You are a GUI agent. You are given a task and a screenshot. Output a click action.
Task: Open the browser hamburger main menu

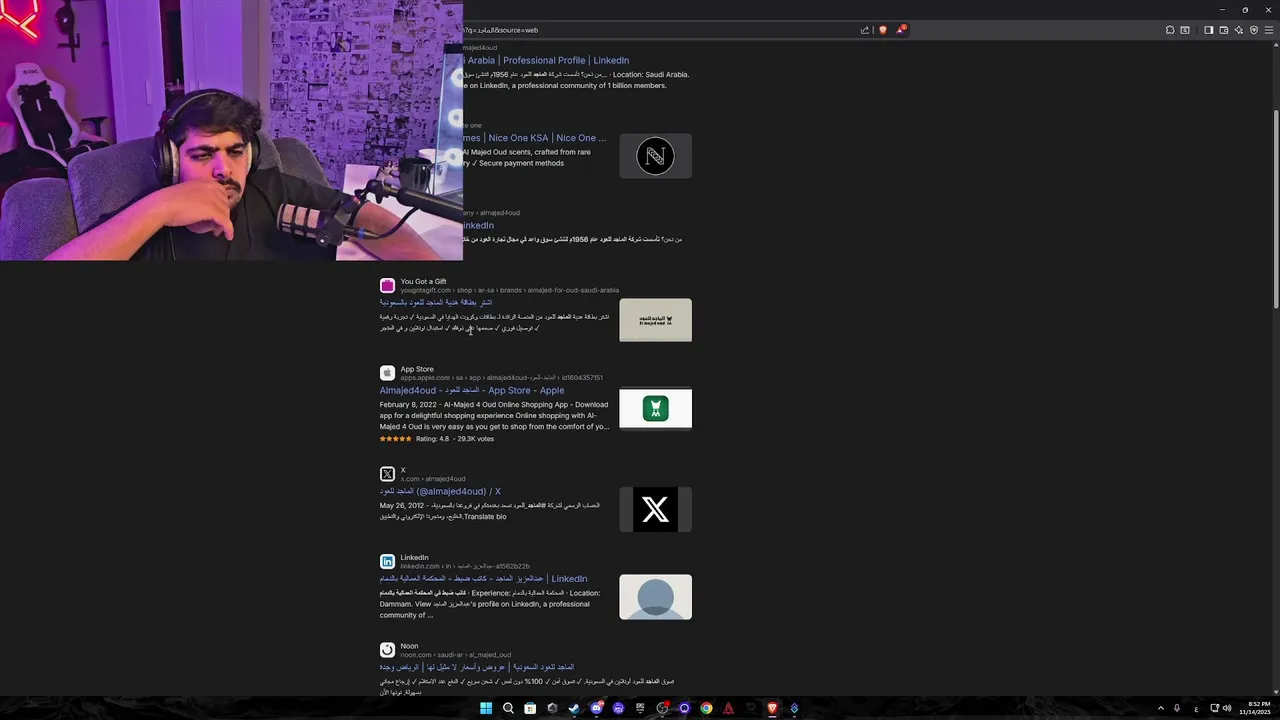click(1269, 30)
